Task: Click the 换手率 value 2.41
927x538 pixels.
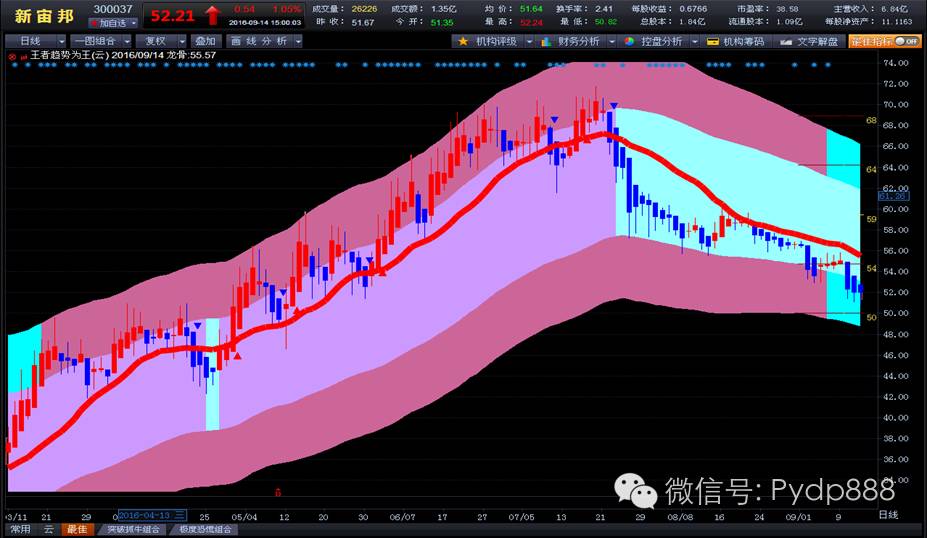Action: 604,9
